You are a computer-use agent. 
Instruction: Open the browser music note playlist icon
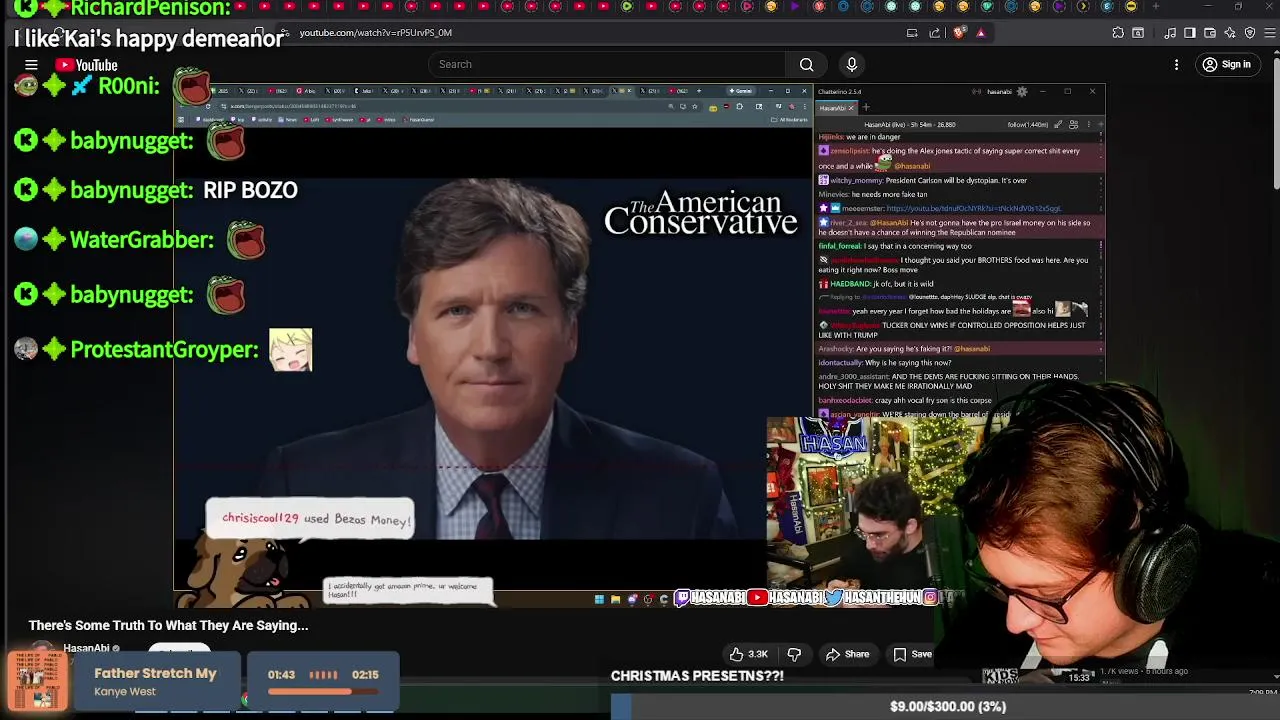[1170, 33]
